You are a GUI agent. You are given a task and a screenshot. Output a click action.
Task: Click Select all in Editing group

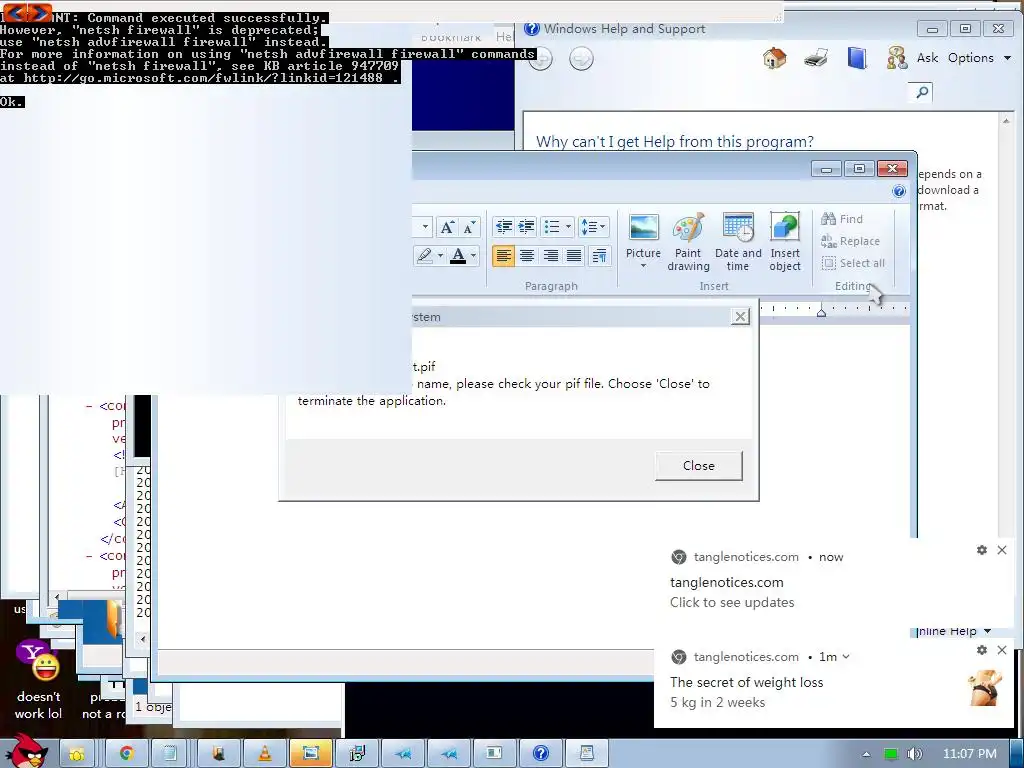click(x=853, y=263)
